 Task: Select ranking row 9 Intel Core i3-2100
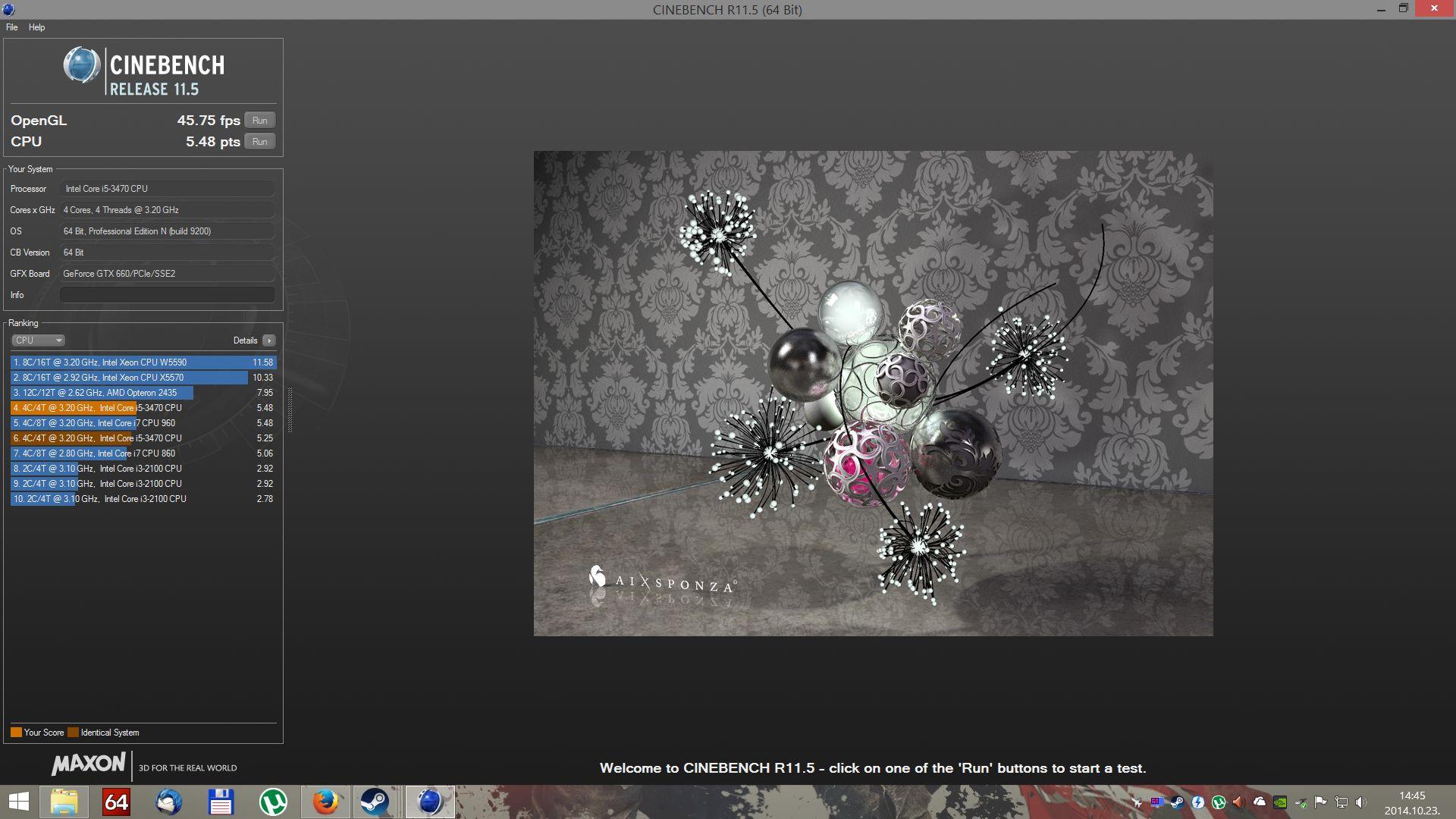pyautogui.click(x=143, y=484)
